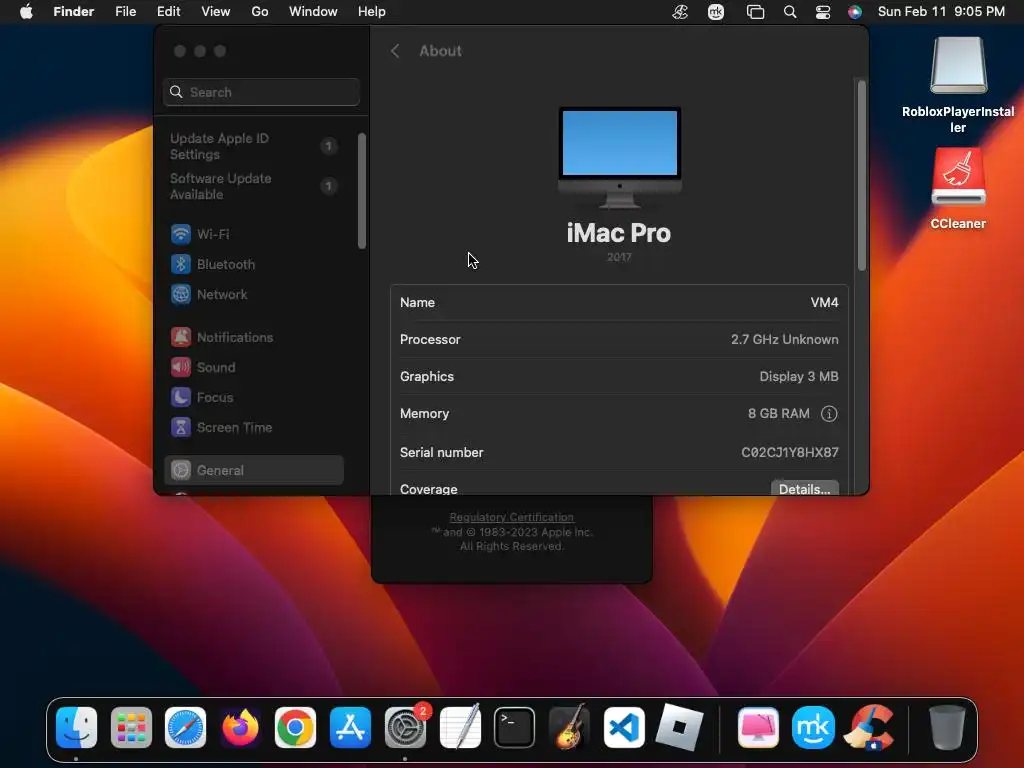Launch GarageBand from the Dock

[x=569, y=727]
